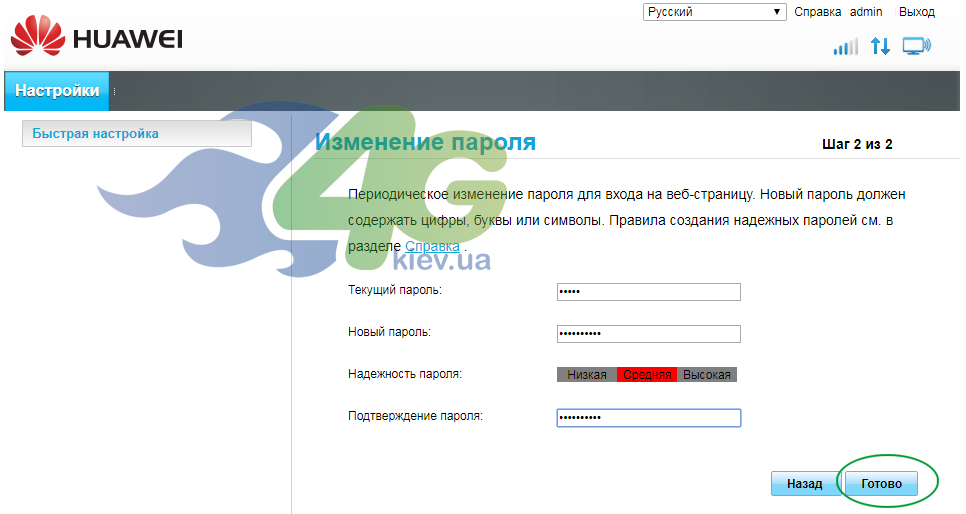
Task: Open the Настройки tab
Action: click(x=57, y=91)
